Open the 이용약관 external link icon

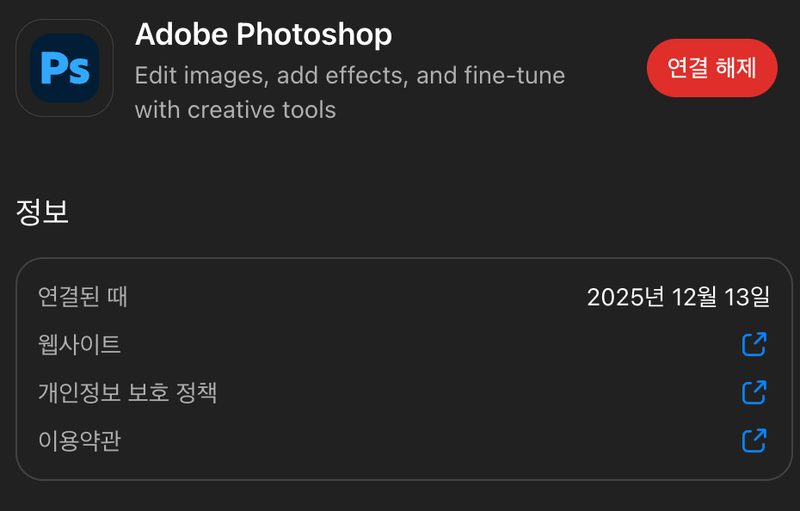click(754, 440)
